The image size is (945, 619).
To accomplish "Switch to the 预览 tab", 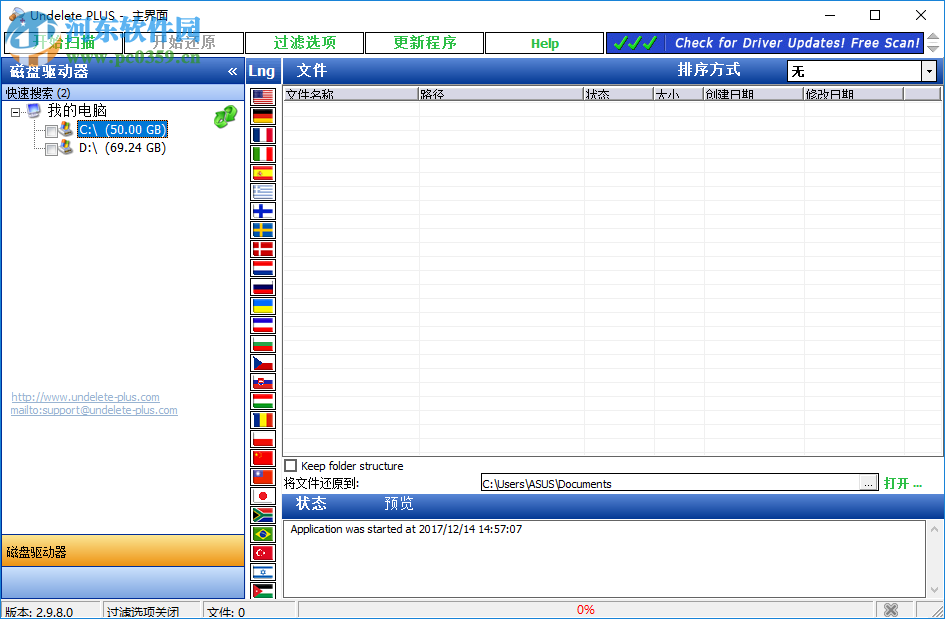I will pyautogui.click(x=398, y=504).
